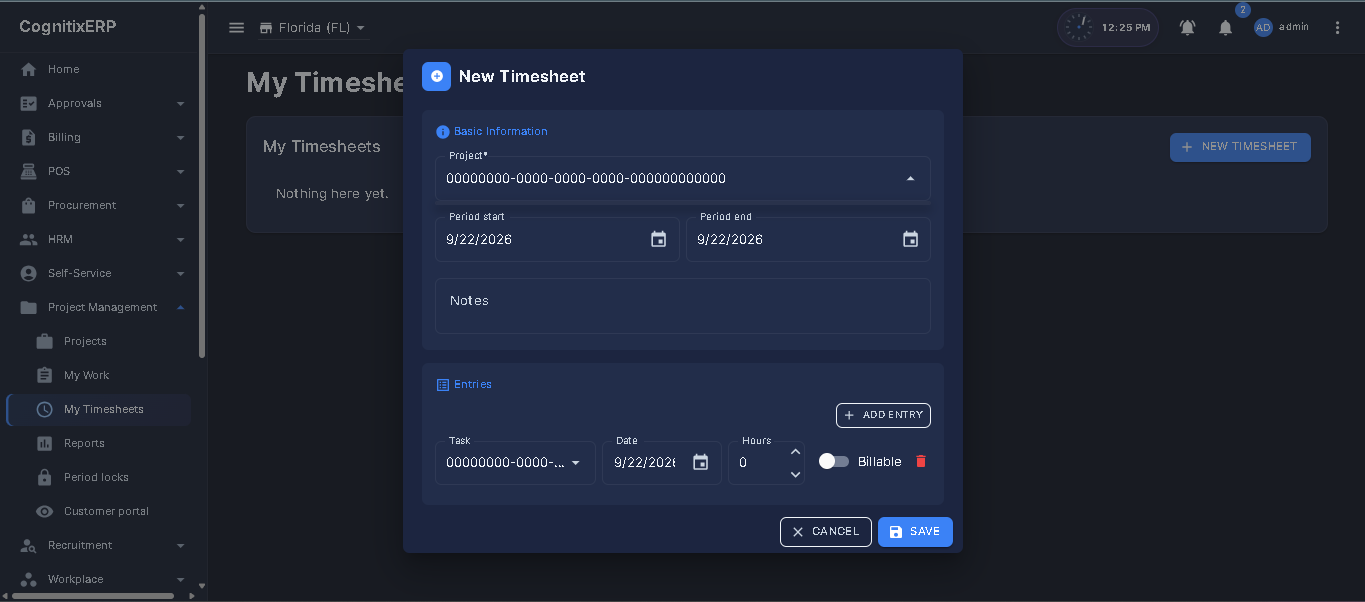Expand the Approvals menu
This screenshot has height=602, width=1365.
point(103,103)
